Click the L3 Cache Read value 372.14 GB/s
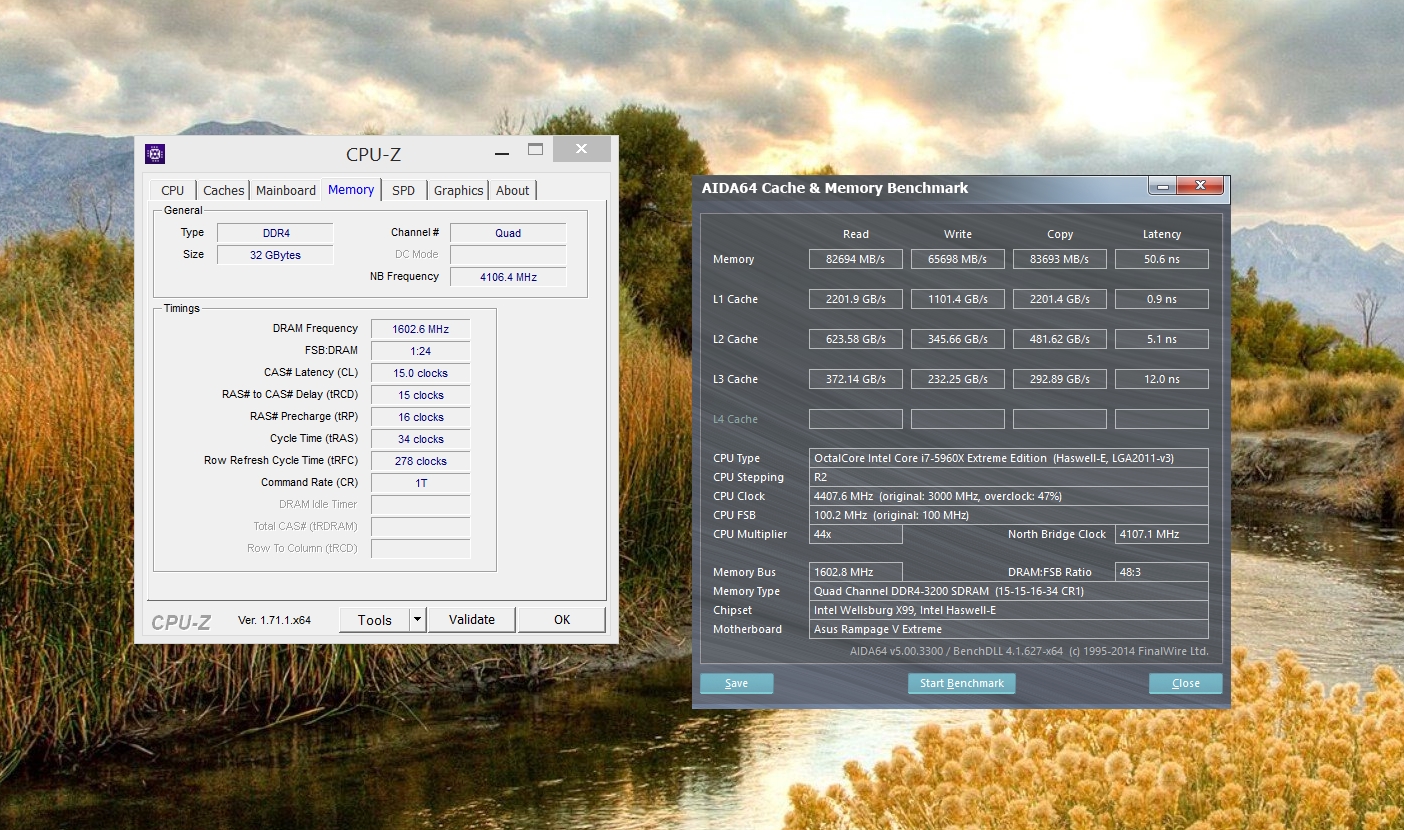Screen dimensions: 1404x830 (x=856, y=379)
